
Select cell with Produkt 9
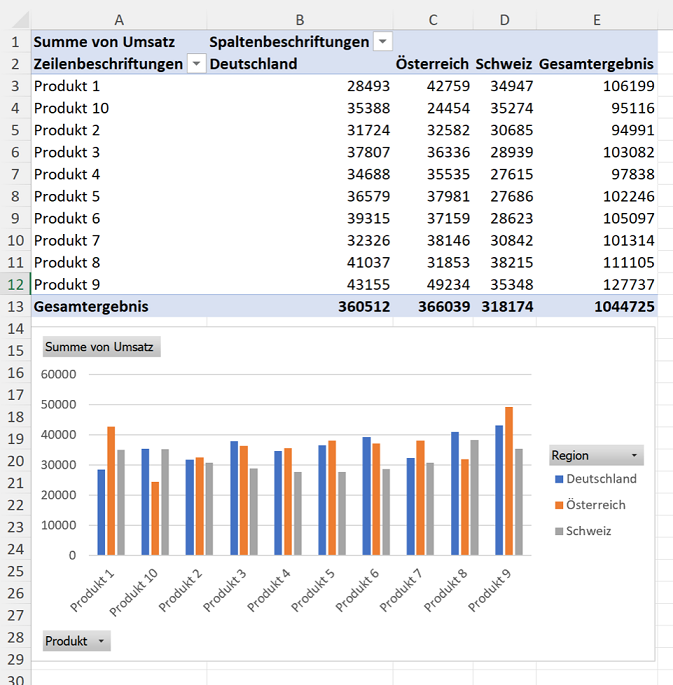pyautogui.click(x=119, y=284)
